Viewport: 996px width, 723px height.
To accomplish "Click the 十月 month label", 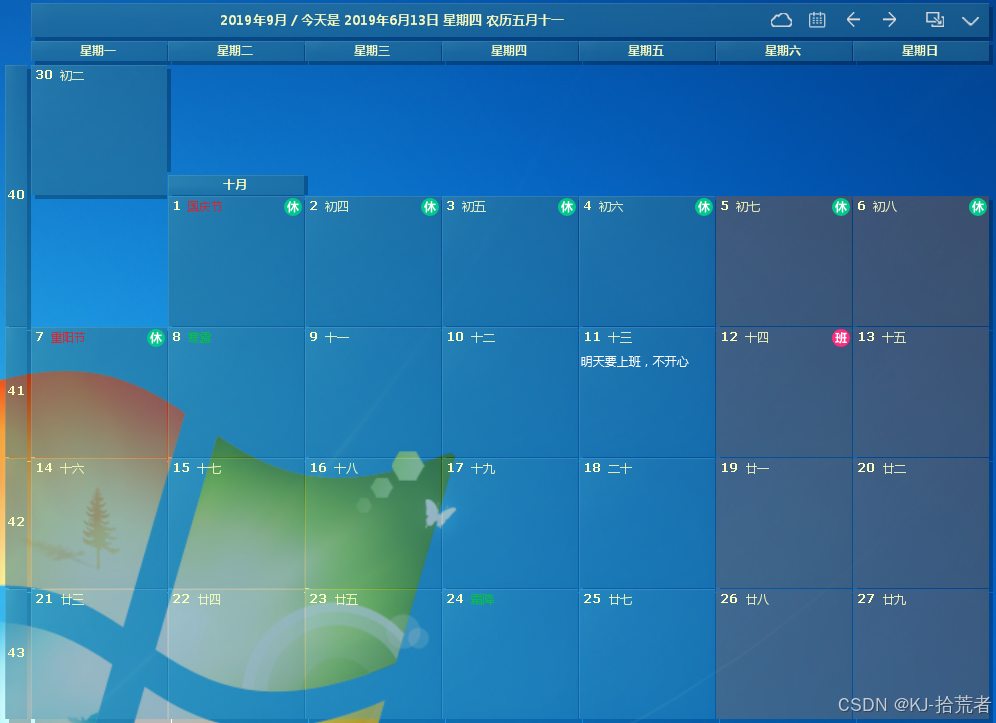I will [x=236, y=185].
